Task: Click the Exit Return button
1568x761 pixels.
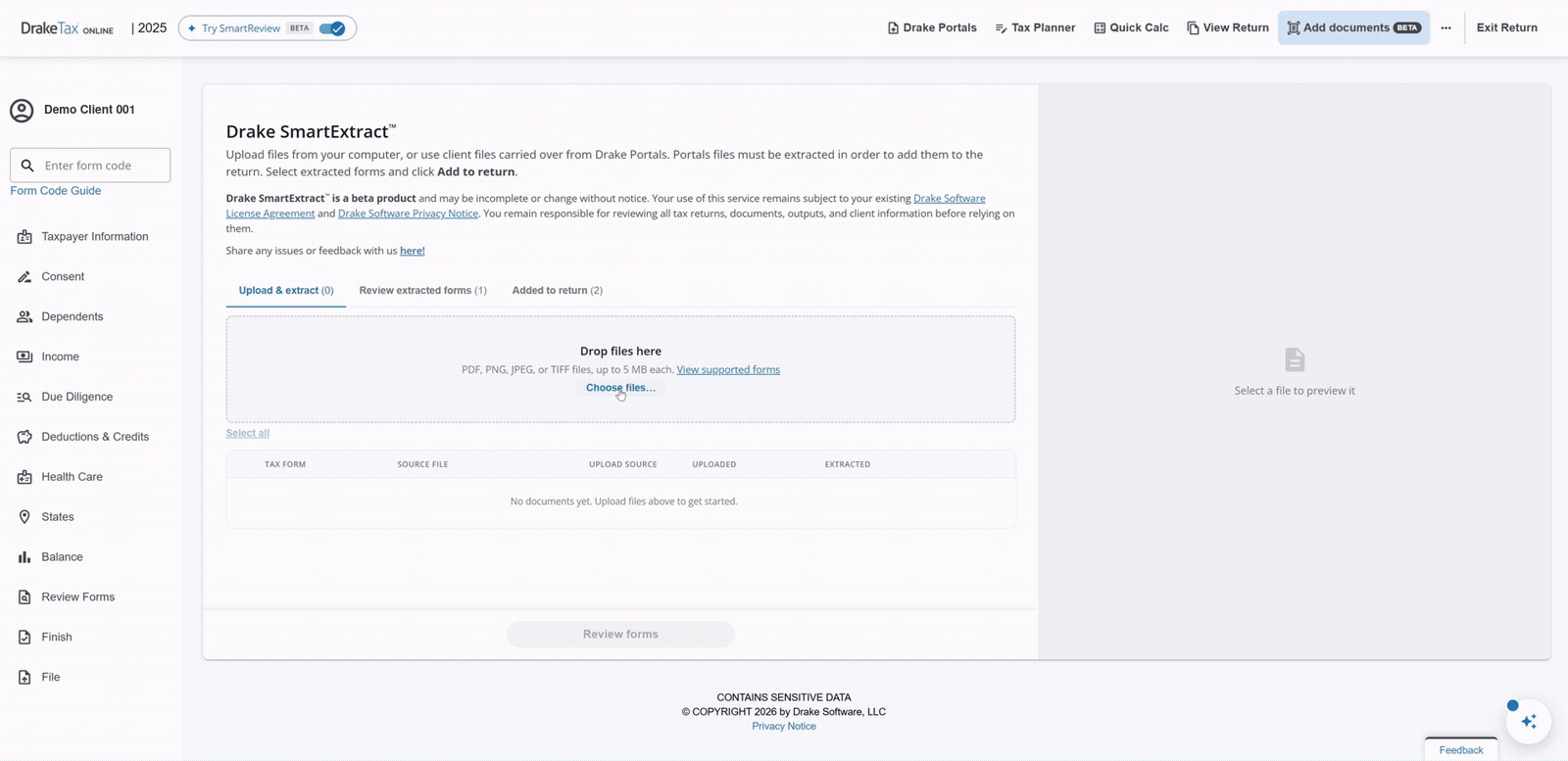Action: 1506,28
